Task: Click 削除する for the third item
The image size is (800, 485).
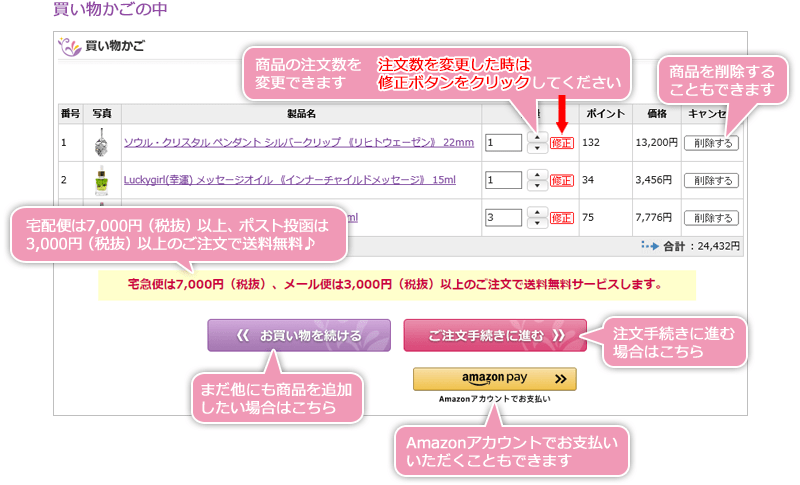Action: point(711,218)
